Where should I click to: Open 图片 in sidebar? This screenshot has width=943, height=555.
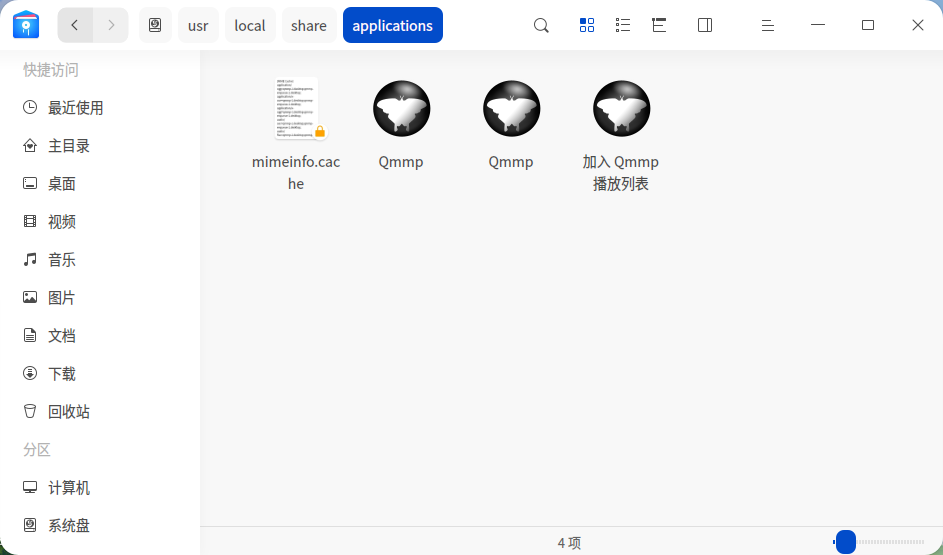100,297
